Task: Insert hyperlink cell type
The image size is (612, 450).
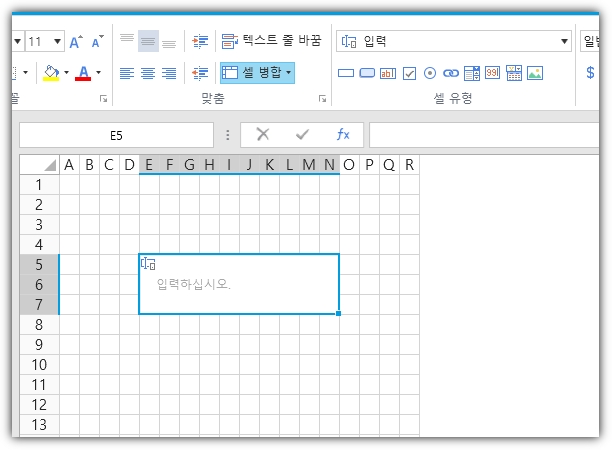Action: coord(451,73)
